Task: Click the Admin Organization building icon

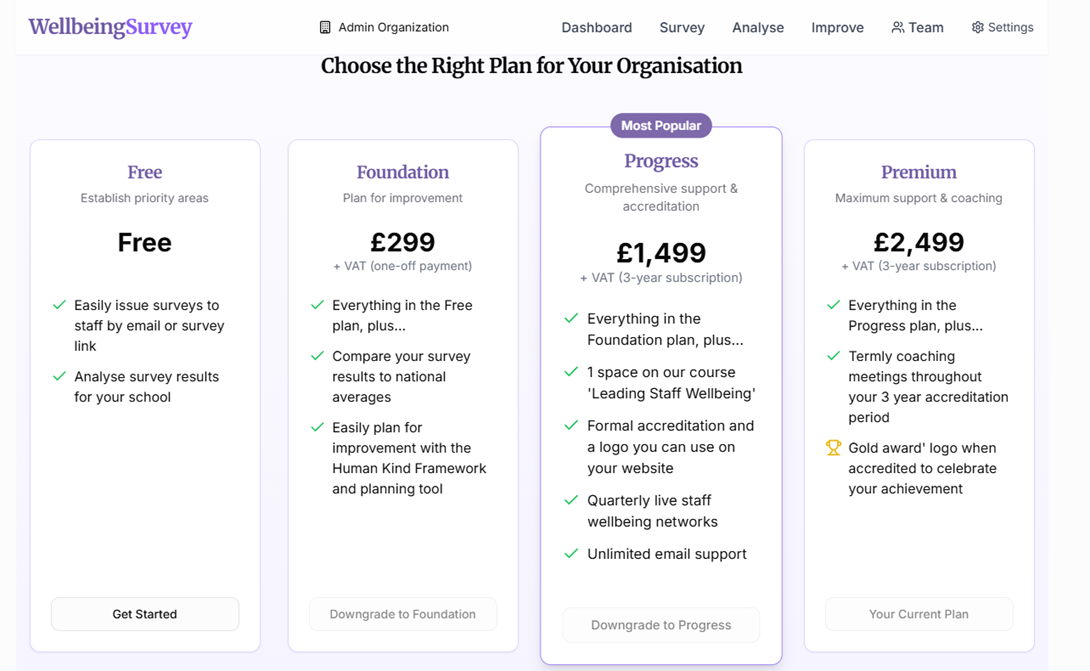Action: pos(325,27)
